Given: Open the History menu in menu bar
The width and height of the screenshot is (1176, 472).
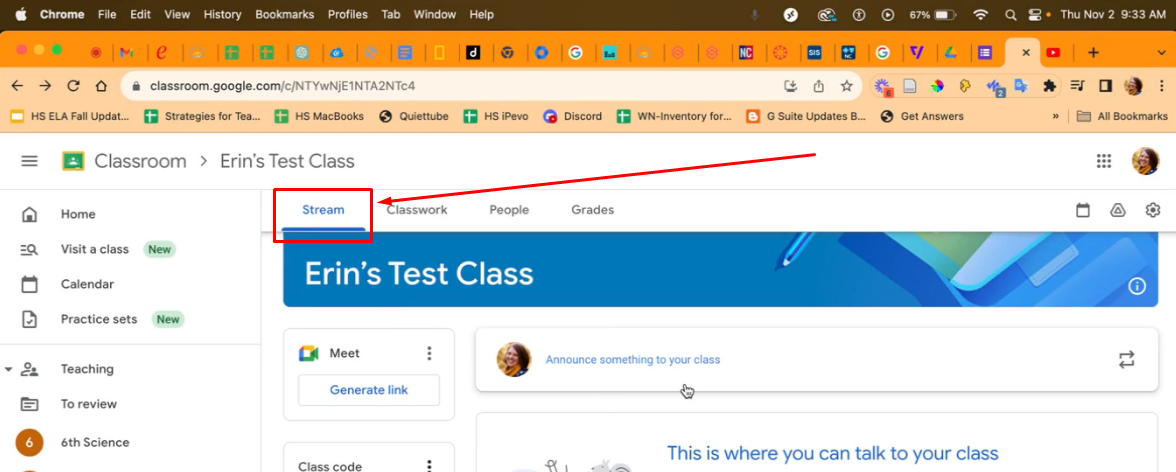Looking at the screenshot, I should 223,14.
